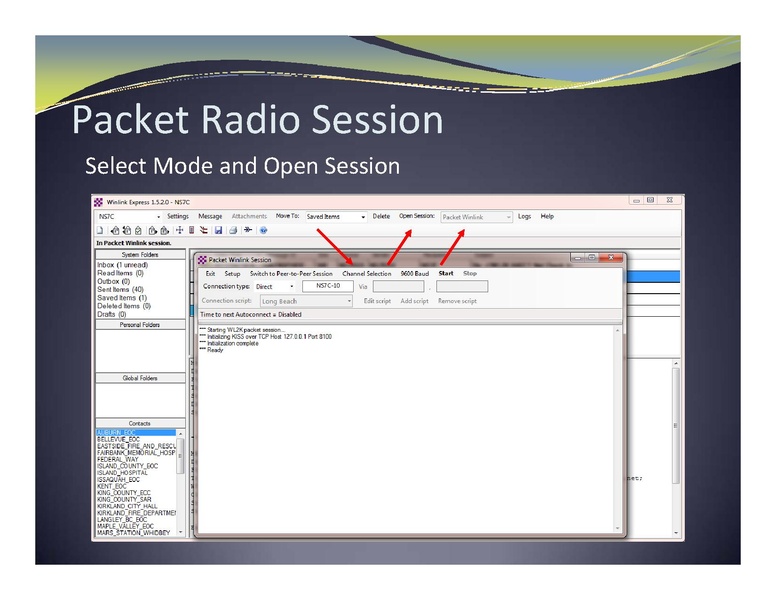Select the KENT_EOC contact

112,486
